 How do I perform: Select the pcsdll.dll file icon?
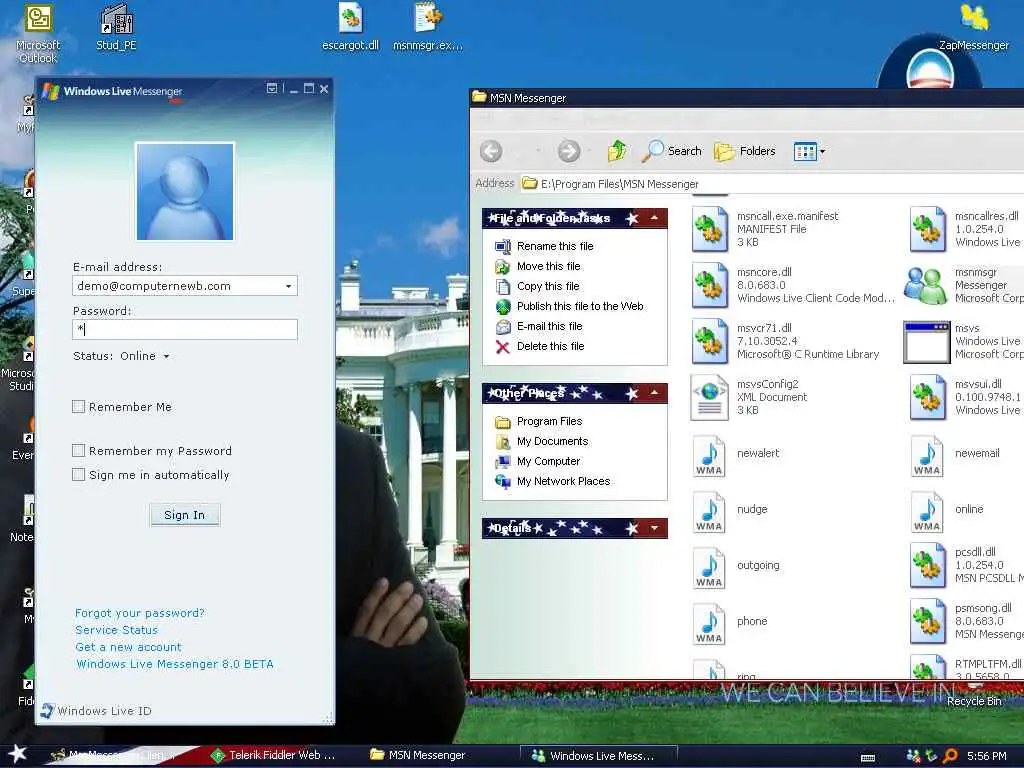[928, 566]
